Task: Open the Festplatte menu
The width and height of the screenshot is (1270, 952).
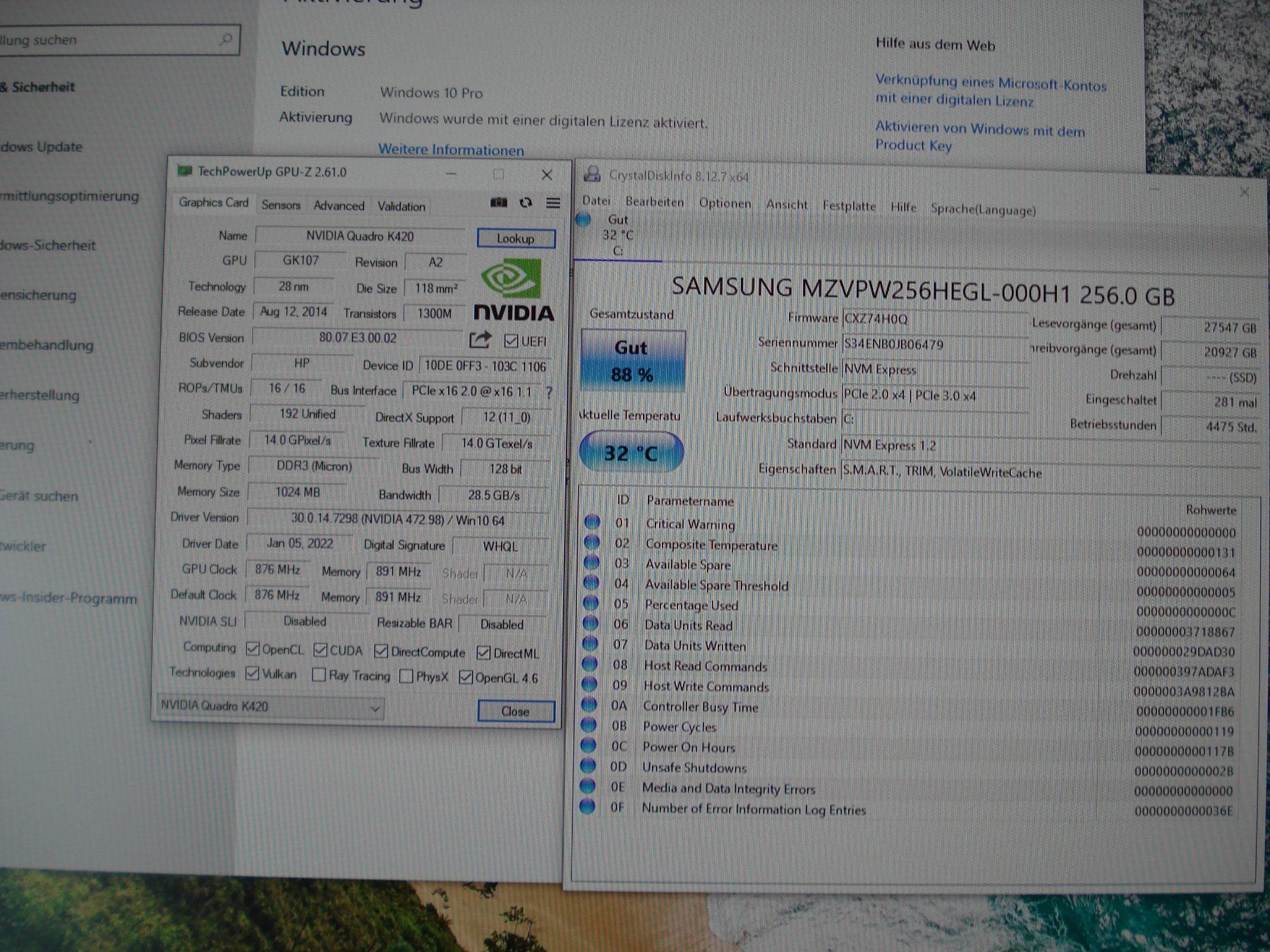Action: (849, 206)
